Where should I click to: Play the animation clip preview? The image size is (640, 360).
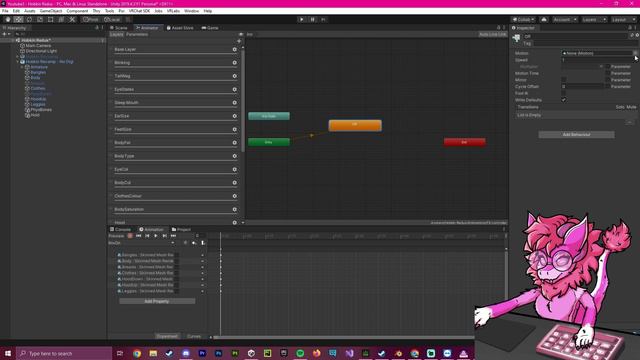156,236
